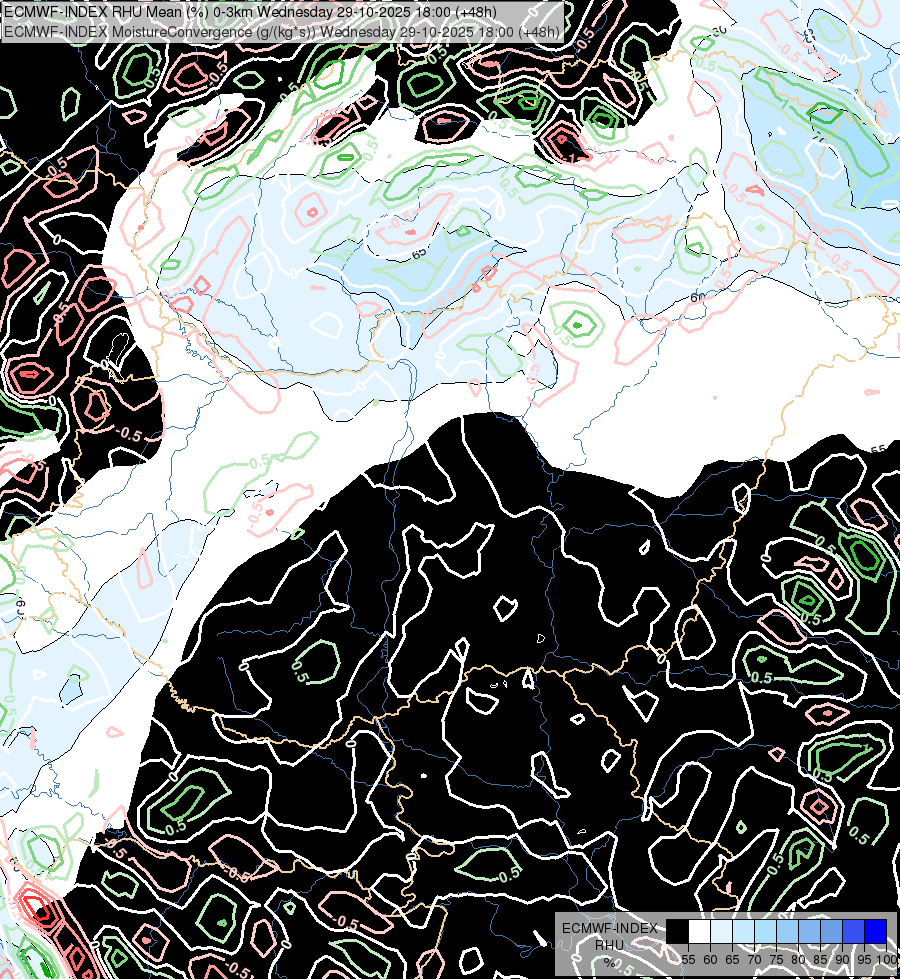900x979 pixels.
Task: Click the RHU Mean 0-3km title line
Action: [x=250, y=12]
